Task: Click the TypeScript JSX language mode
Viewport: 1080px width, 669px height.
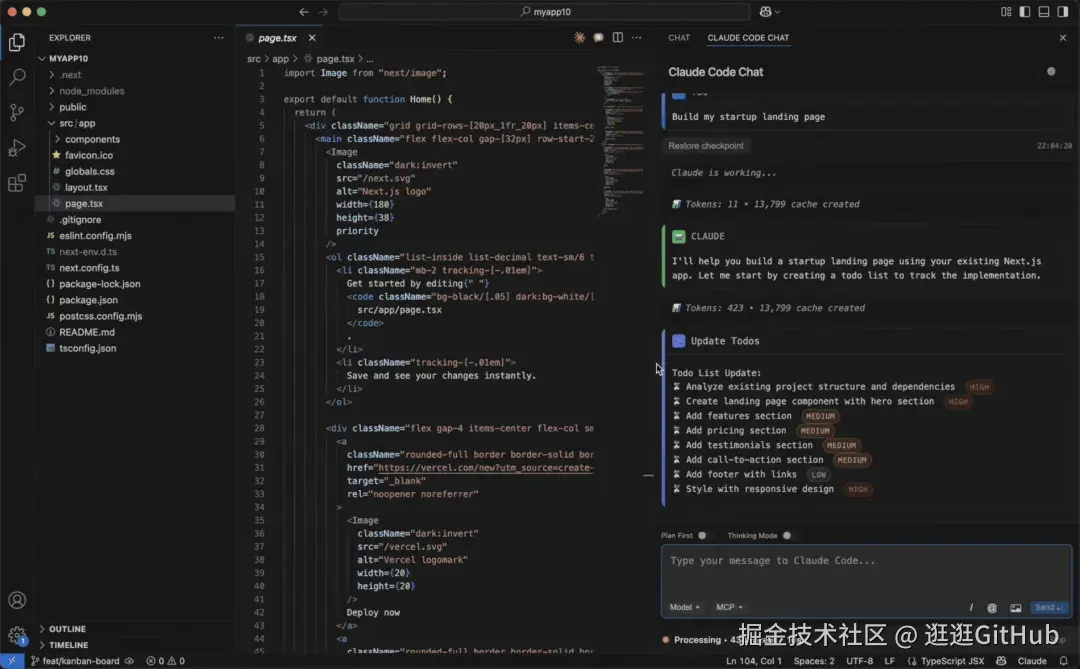Action: coord(952,661)
